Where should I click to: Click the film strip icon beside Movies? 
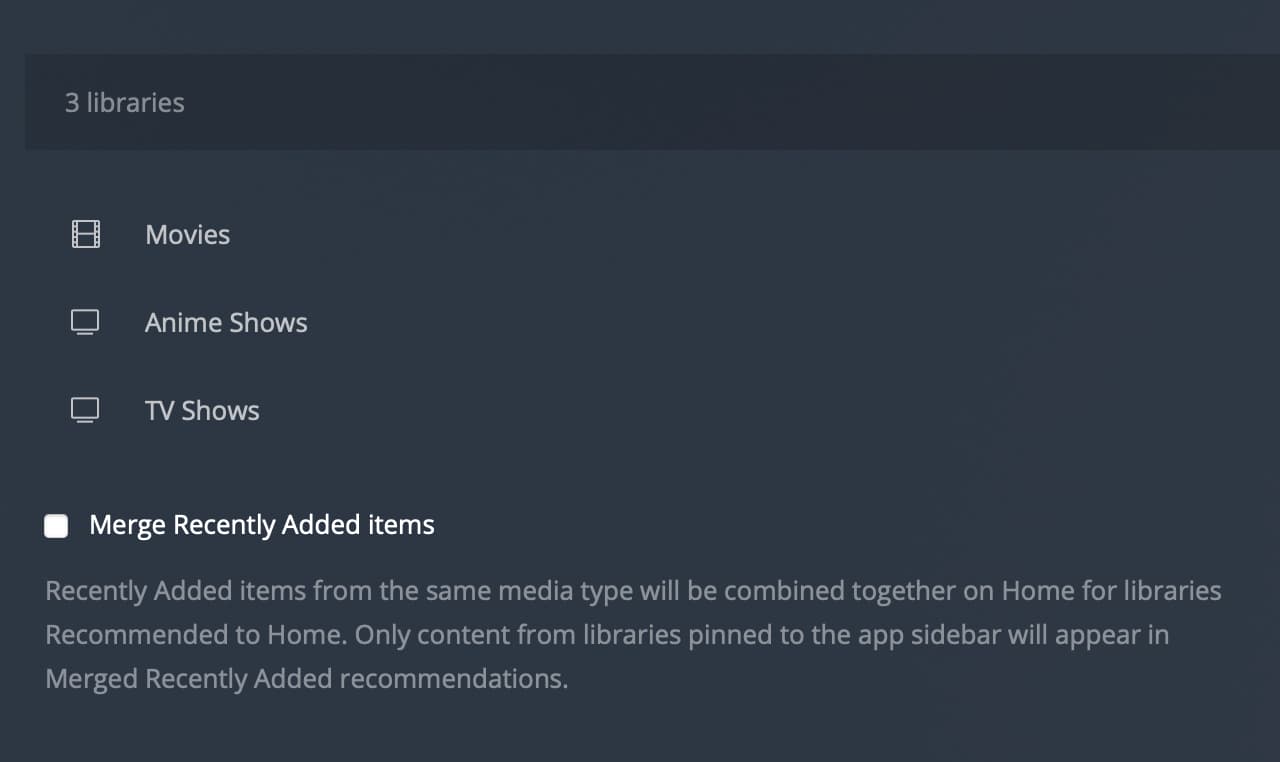tap(86, 235)
